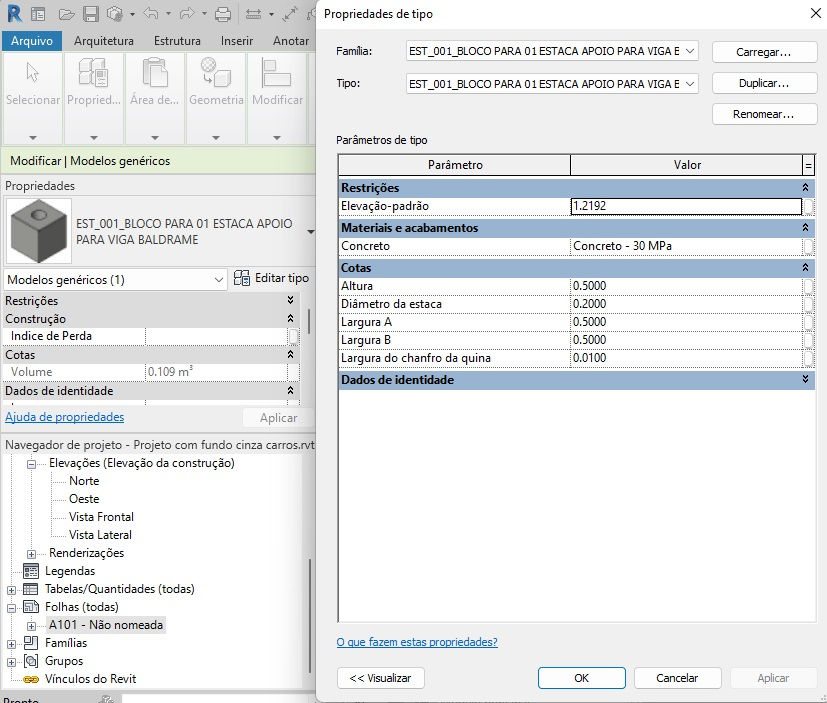This screenshot has height=703, width=827.
Task: Click the equals column header button
Action: (x=808, y=165)
